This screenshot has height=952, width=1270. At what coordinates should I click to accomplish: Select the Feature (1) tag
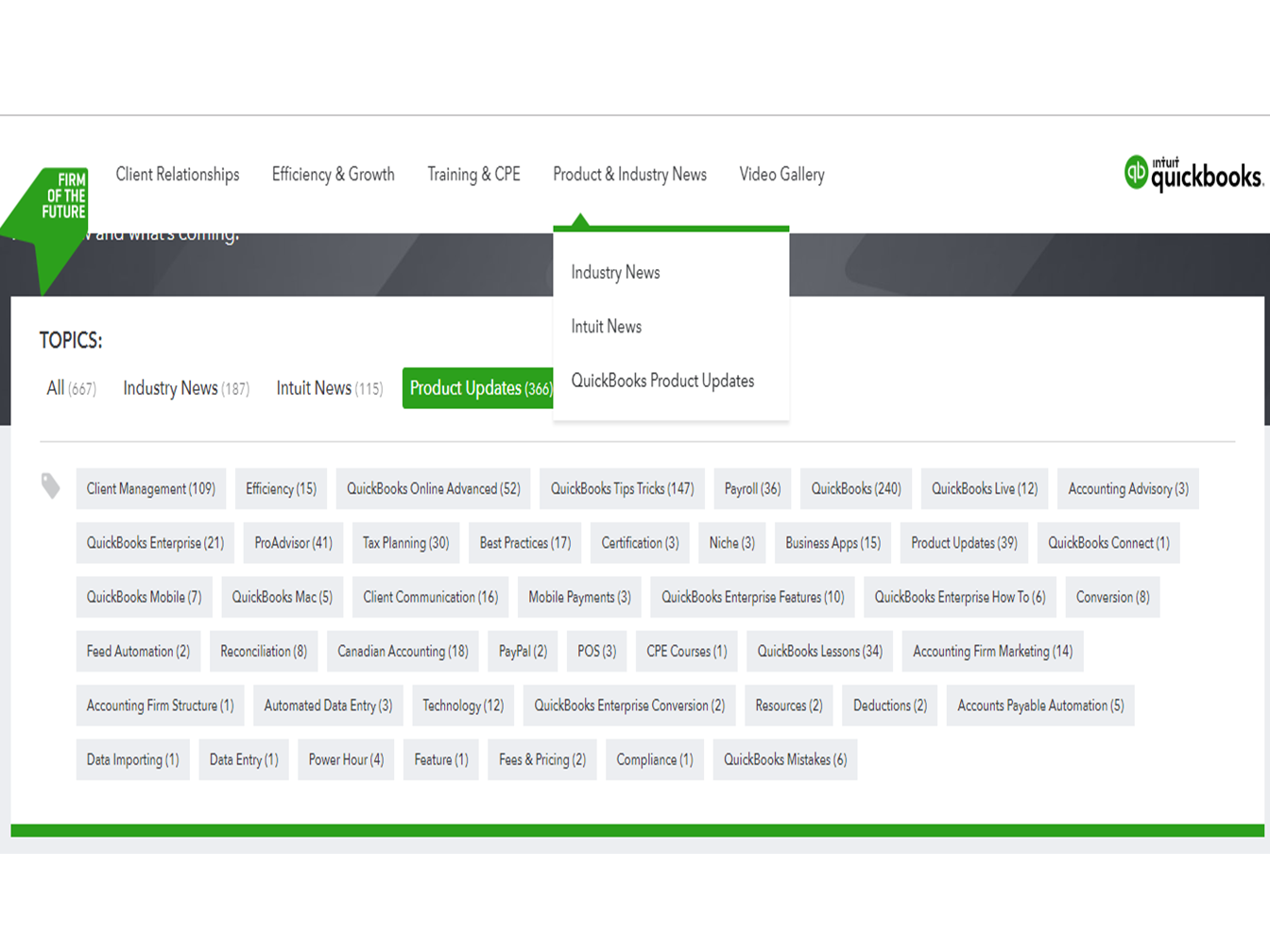coord(441,759)
